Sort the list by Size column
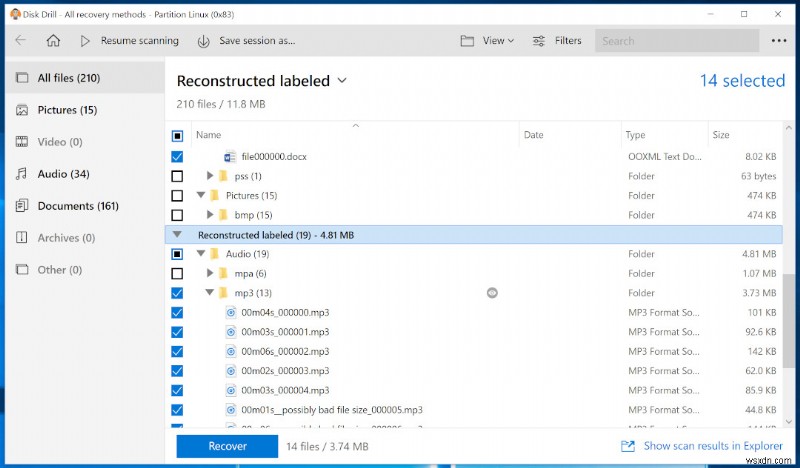This screenshot has width=800, height=468. click(x=721, y=135)
